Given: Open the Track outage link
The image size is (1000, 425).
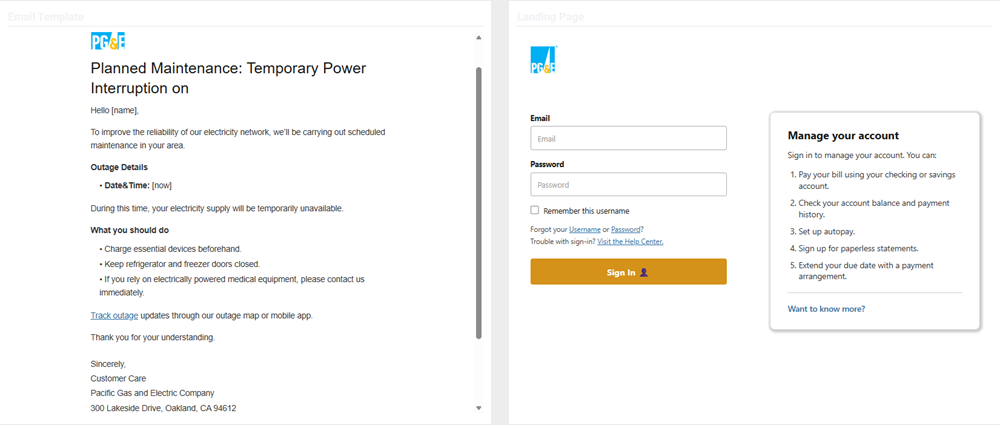Looking at the screenshot, I should coord(114,315).
